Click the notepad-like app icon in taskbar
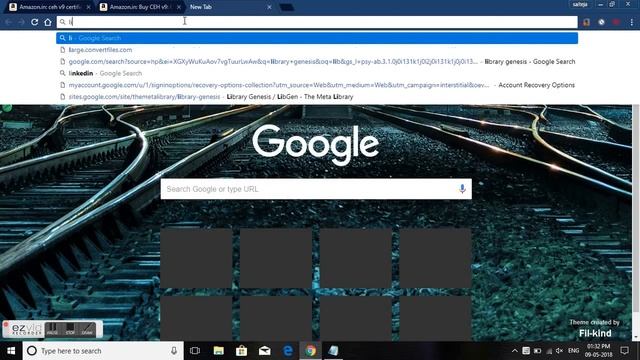640x360 pixels. [x=333, y=351]
